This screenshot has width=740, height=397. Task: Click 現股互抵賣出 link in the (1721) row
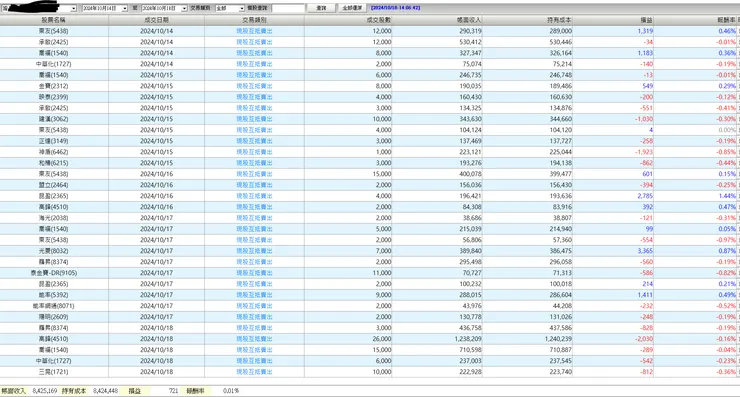pyautogui.click(x=254, y=372)
